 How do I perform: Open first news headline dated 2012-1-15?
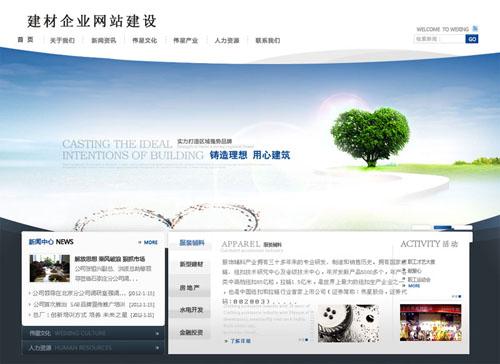(x=94, y=293)
